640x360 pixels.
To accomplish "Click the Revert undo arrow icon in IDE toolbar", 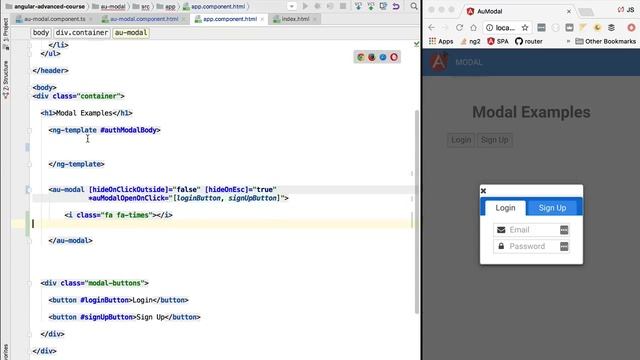I will (x=396, y=6).
